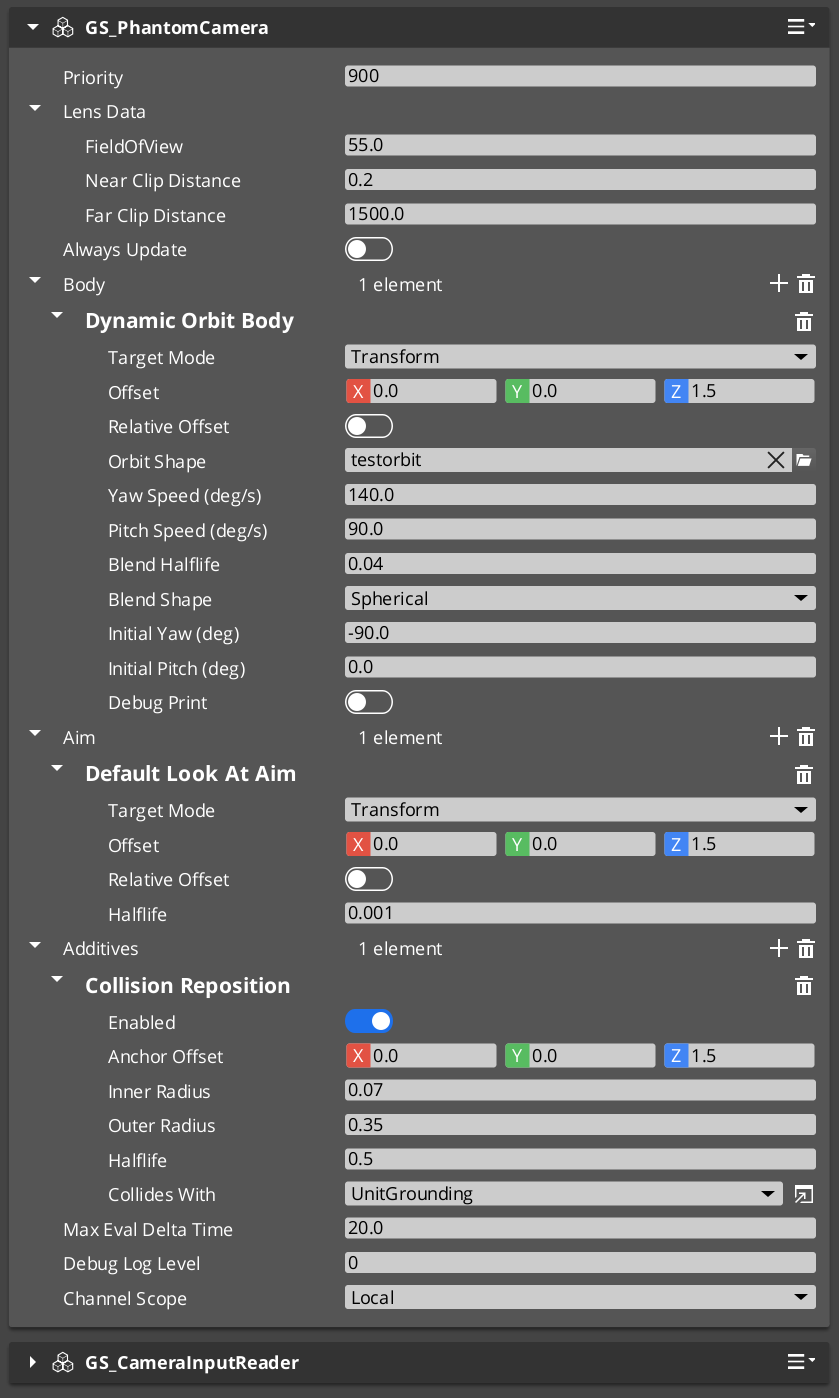
Task: Add a new element to Additives
Action: [x=779, y=948]
